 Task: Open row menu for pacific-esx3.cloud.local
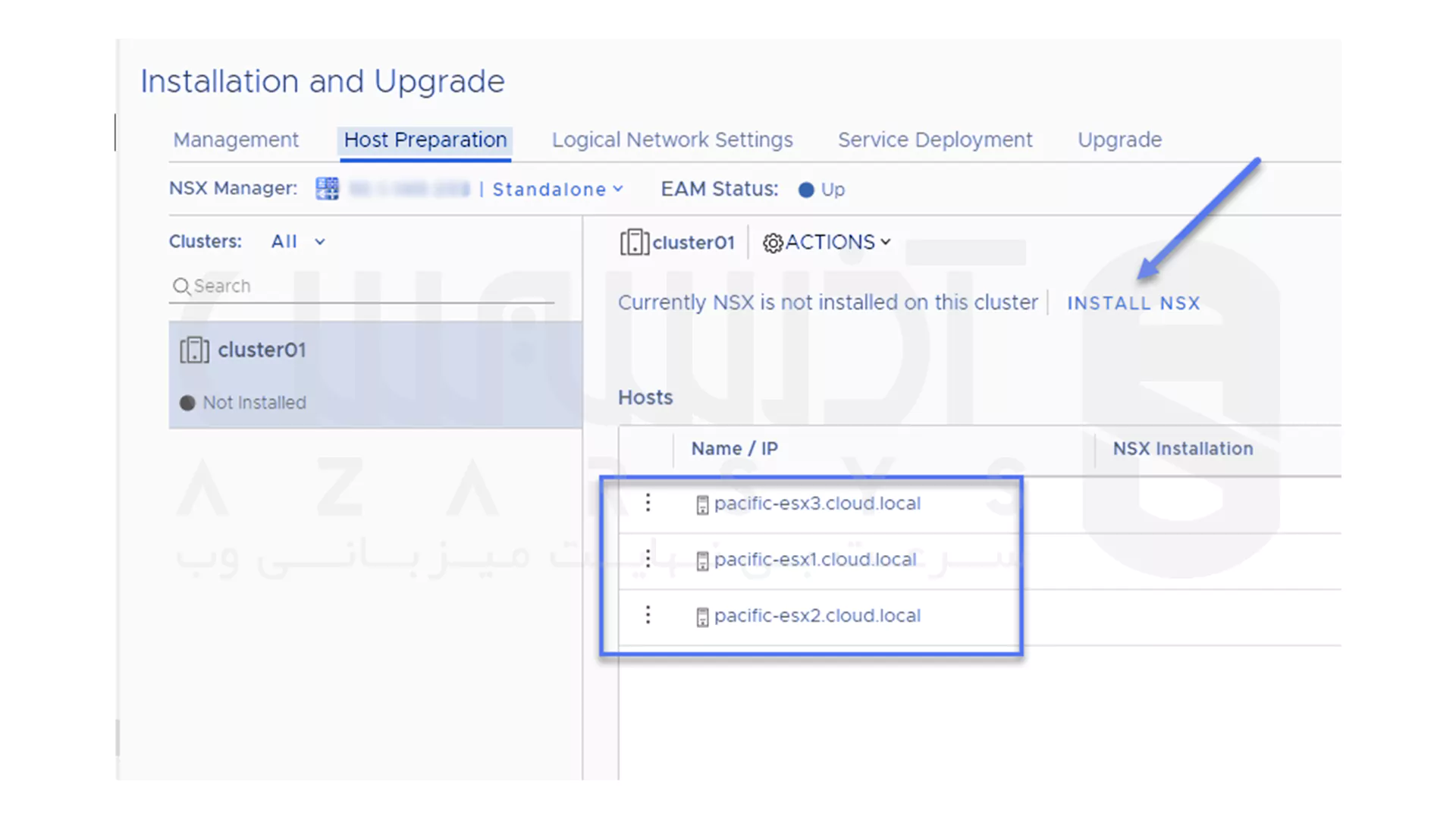click(x=648, y=503)
